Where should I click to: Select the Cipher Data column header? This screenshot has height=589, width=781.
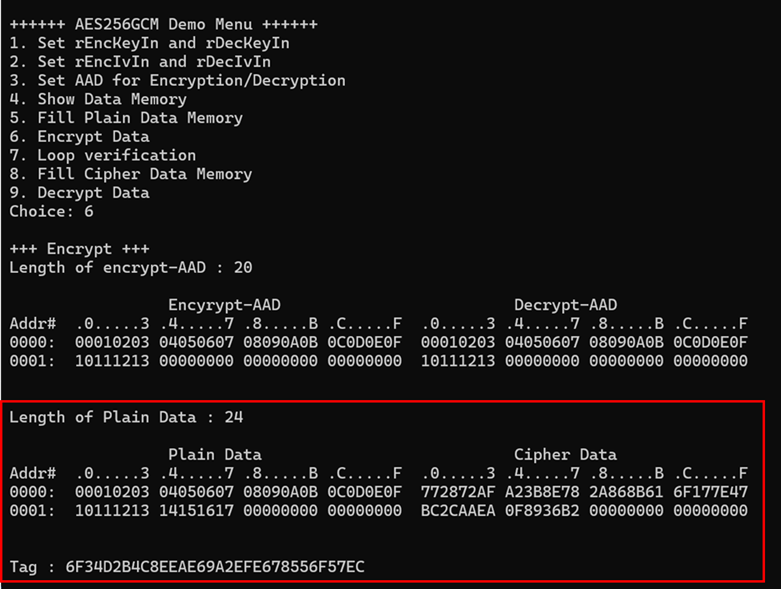click(565, 454)
